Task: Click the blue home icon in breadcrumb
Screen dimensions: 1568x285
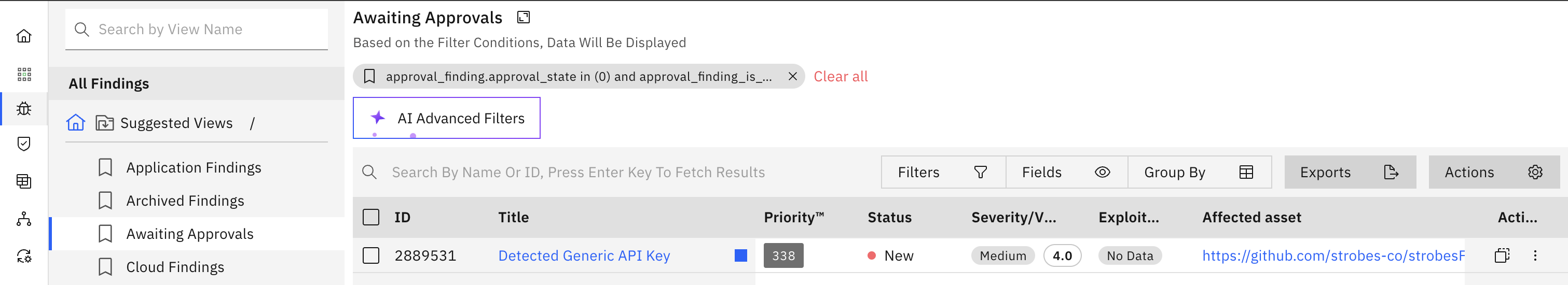Action: pos(75,123)
